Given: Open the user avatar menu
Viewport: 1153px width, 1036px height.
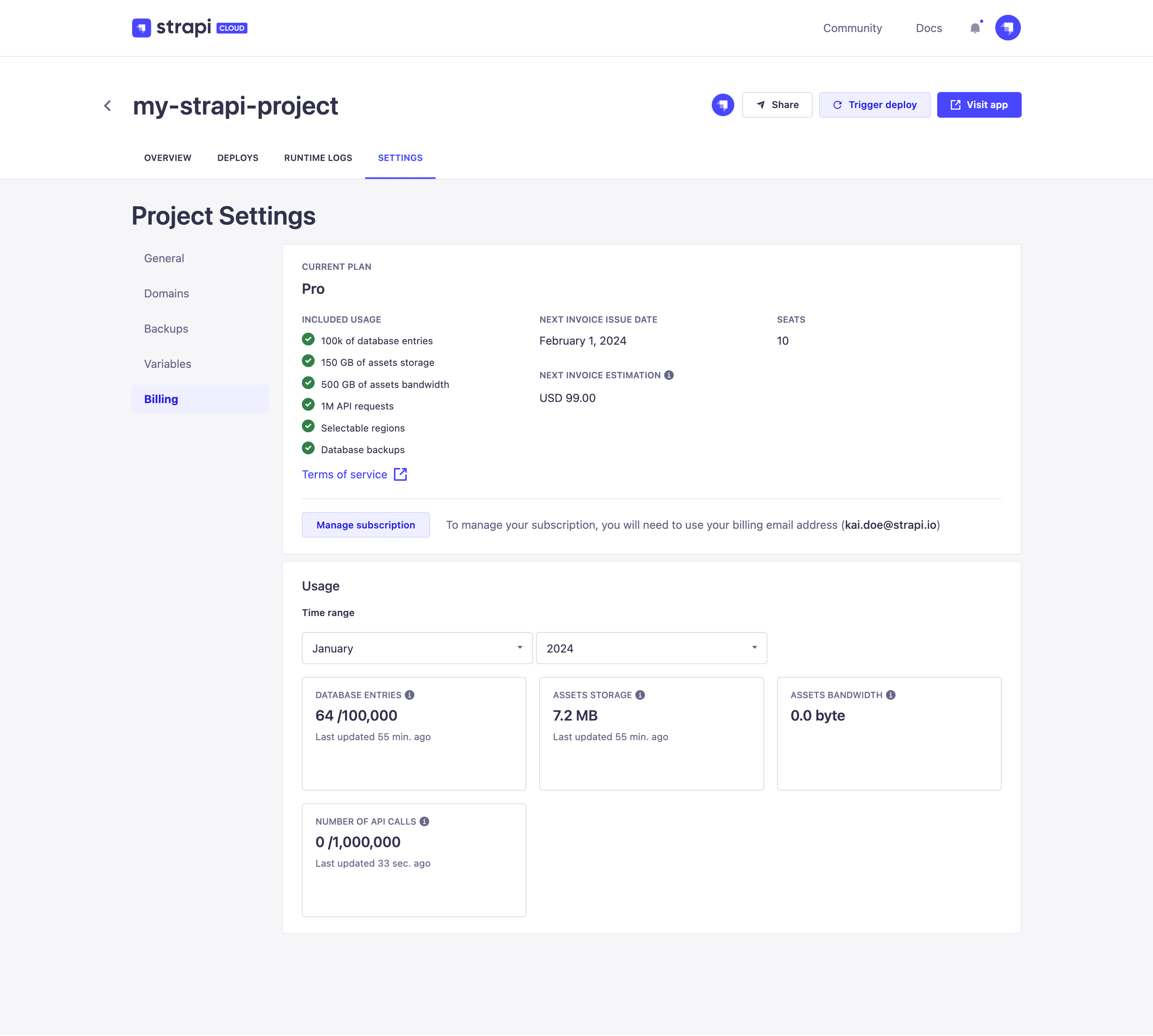Looking at the screenshot, I should [1008, 27].
